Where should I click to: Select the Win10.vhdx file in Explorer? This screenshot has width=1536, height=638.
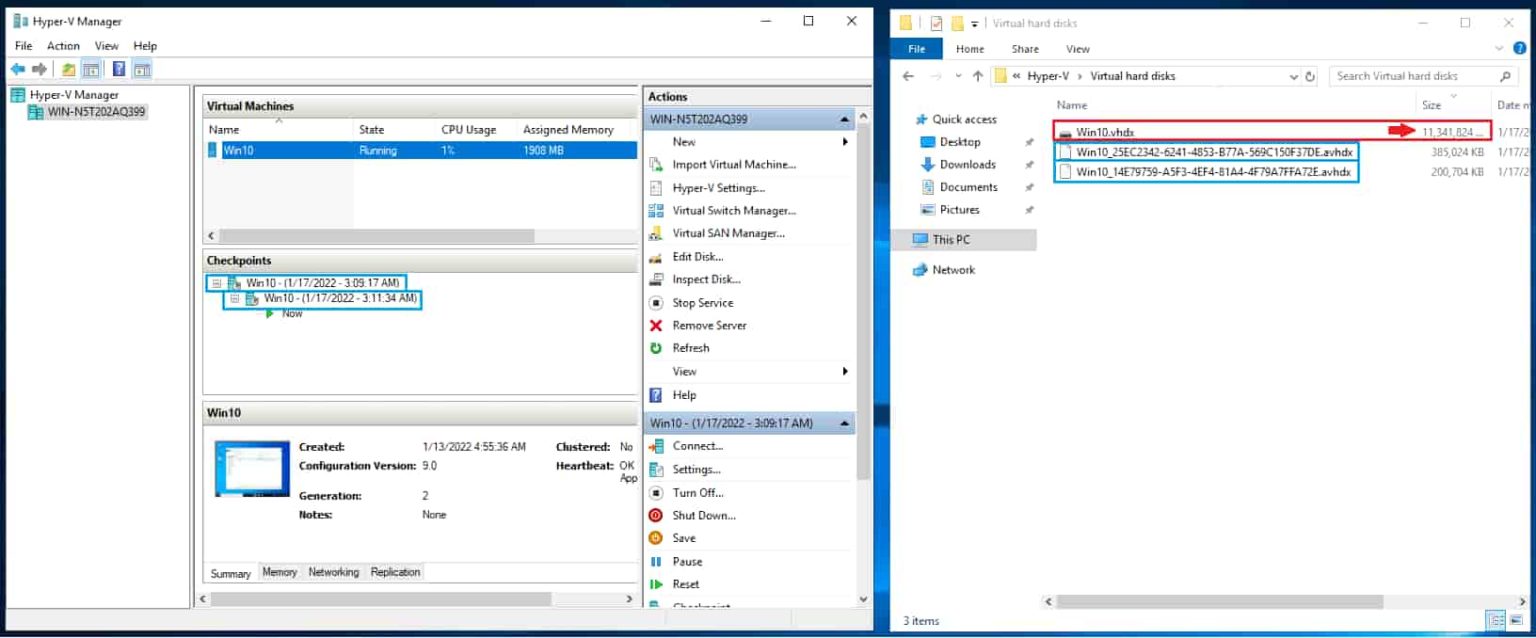1105,131
